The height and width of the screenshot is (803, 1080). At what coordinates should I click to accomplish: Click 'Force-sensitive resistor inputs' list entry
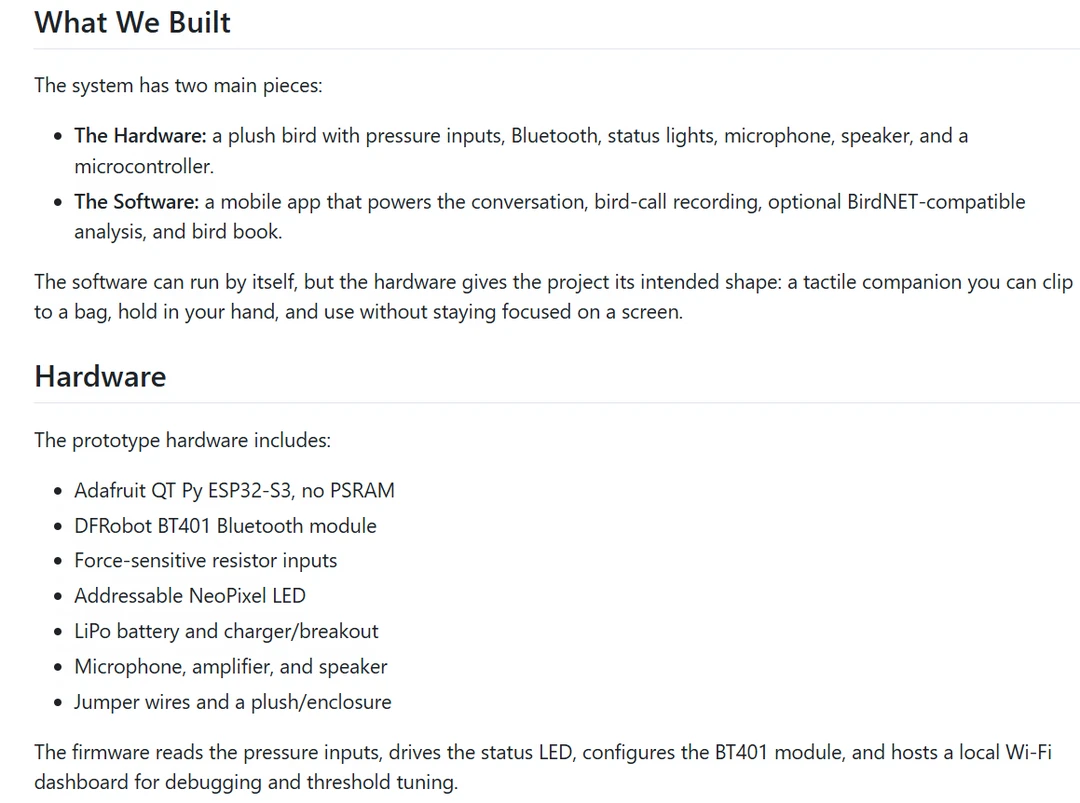pos(206,561)
